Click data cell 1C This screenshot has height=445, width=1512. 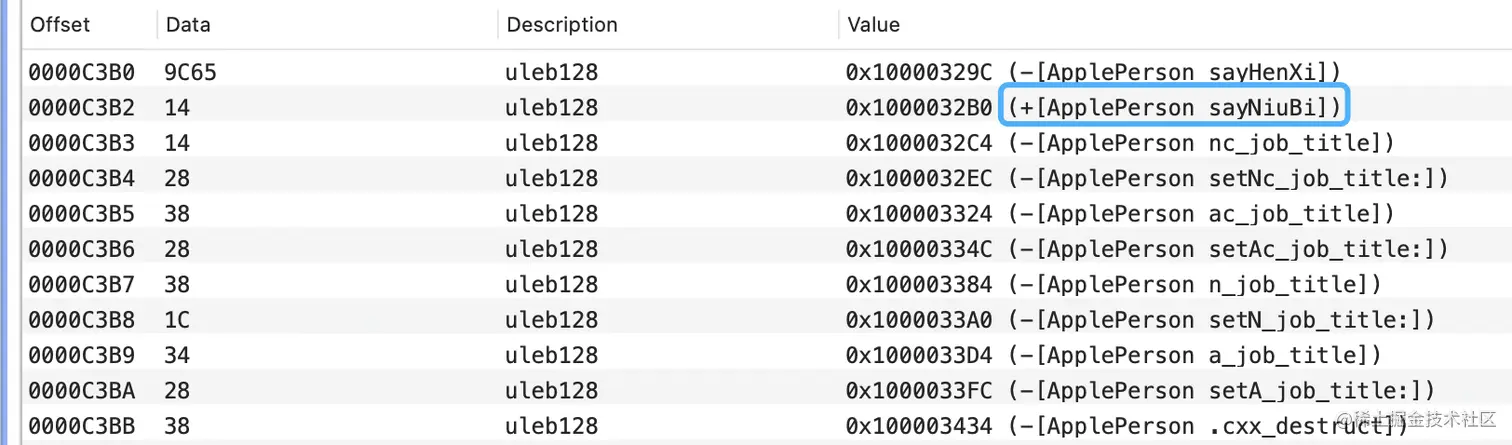pos(178,320)
